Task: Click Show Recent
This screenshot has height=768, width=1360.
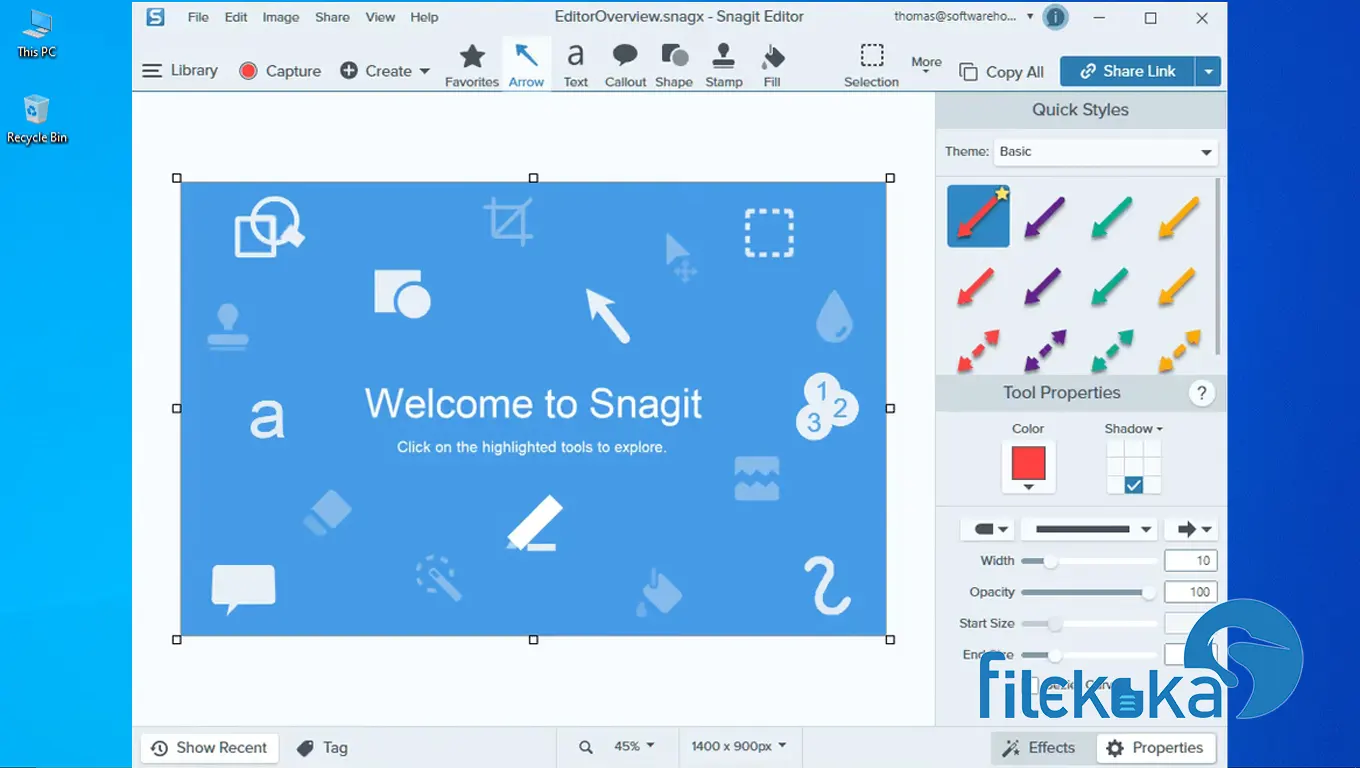Action: (210, 748)
